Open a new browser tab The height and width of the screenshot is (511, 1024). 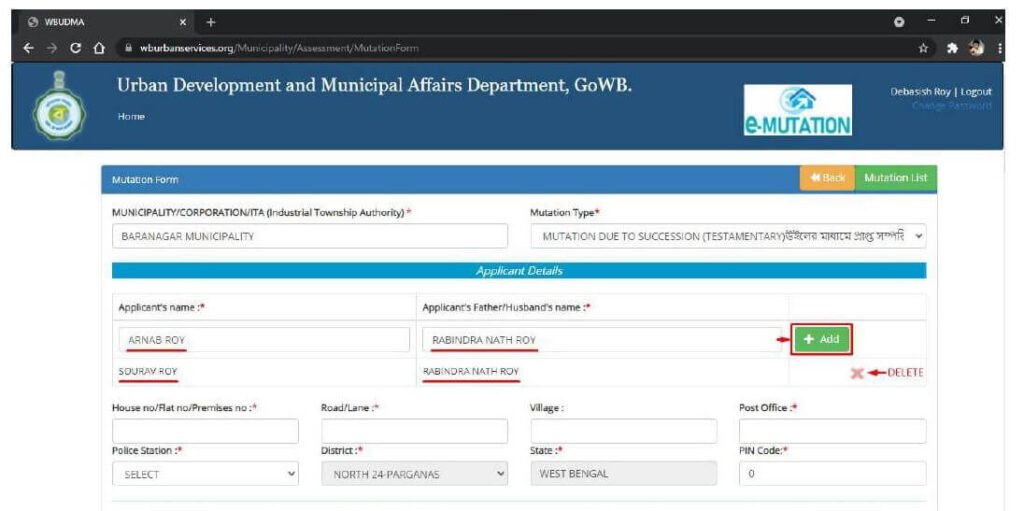[210, 22]
